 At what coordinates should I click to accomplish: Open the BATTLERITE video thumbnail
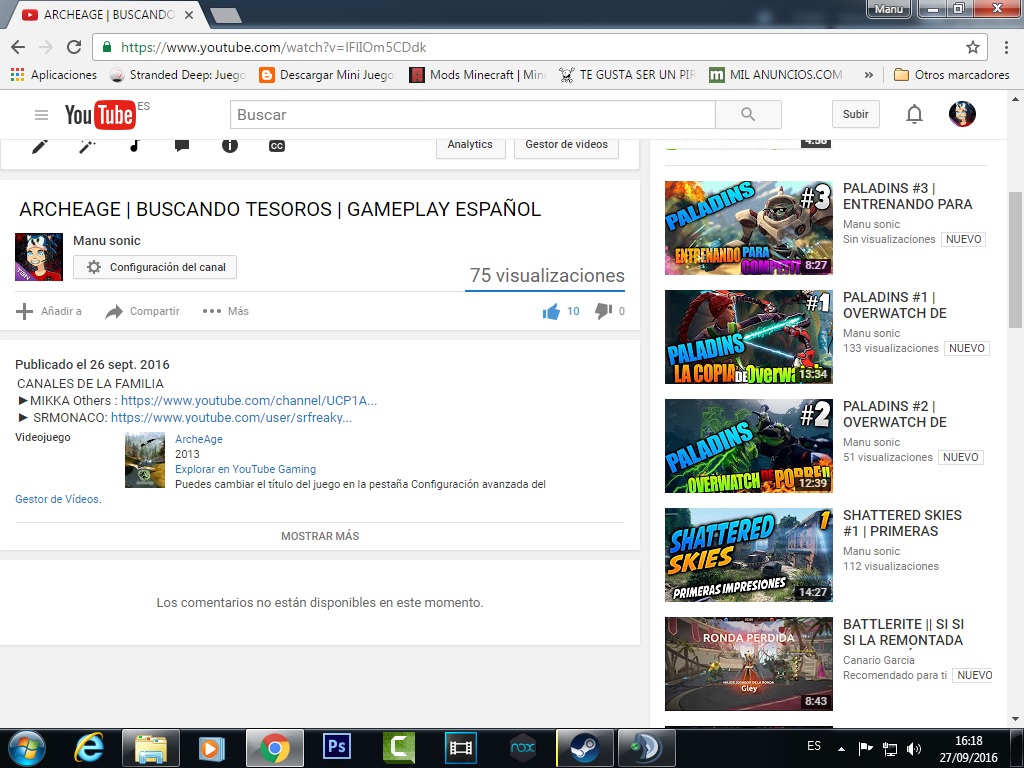(x=748, y=664)
